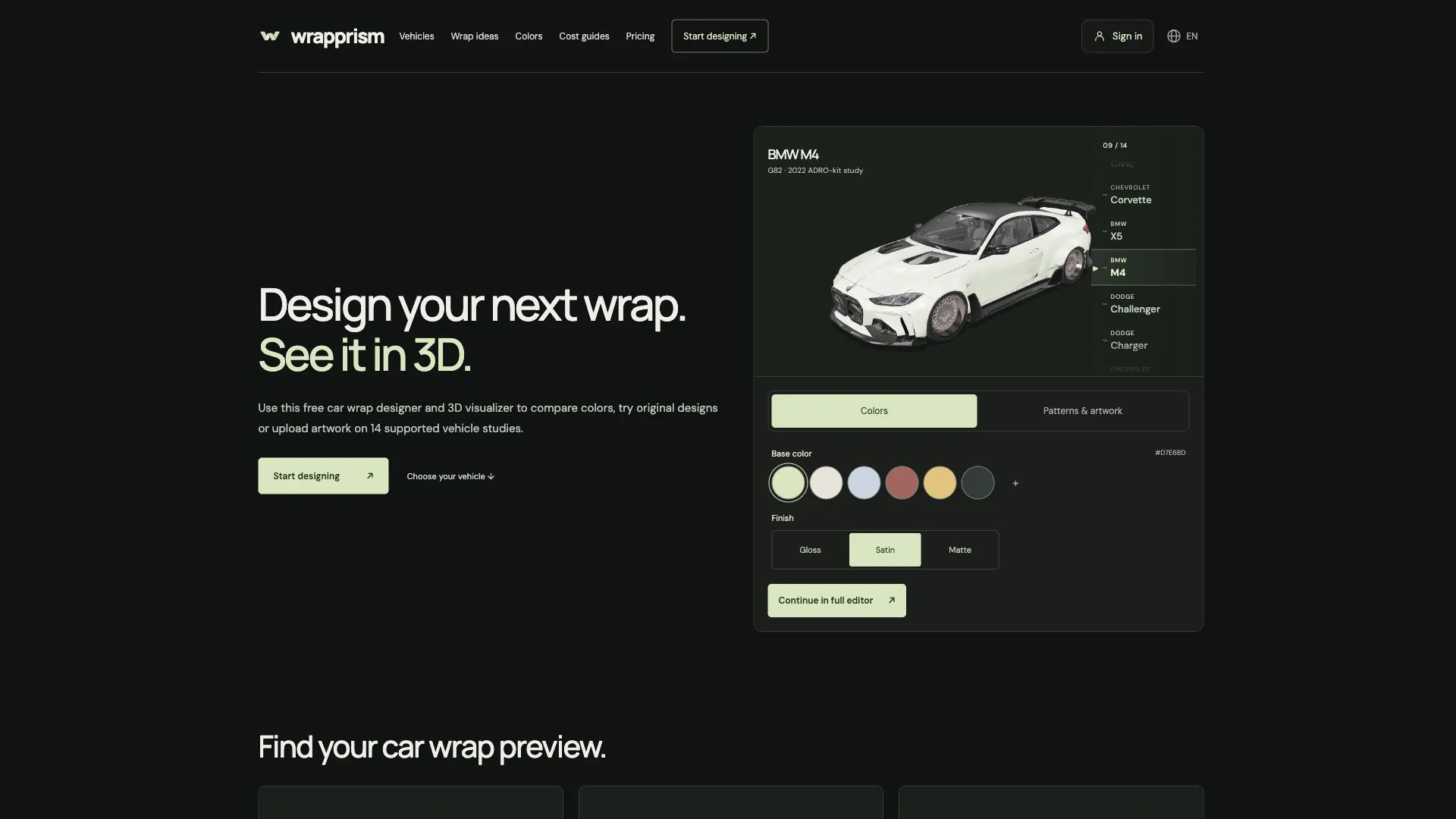The height and width of the screenshot is (819, 1456).
Task: Click the hero Start designing button
Action: point(323,475)
